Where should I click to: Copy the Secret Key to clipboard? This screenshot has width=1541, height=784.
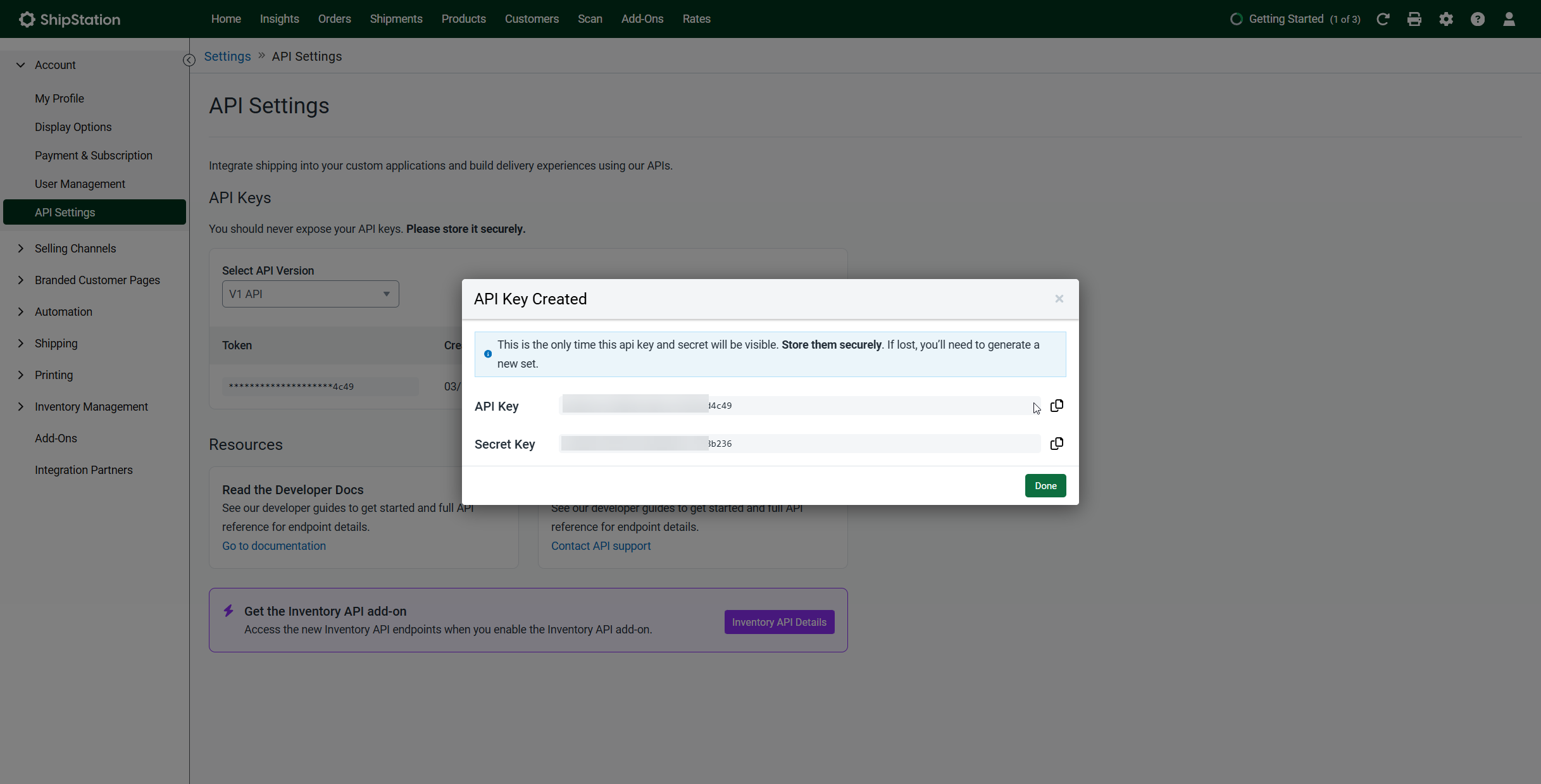click(1056, 444)
